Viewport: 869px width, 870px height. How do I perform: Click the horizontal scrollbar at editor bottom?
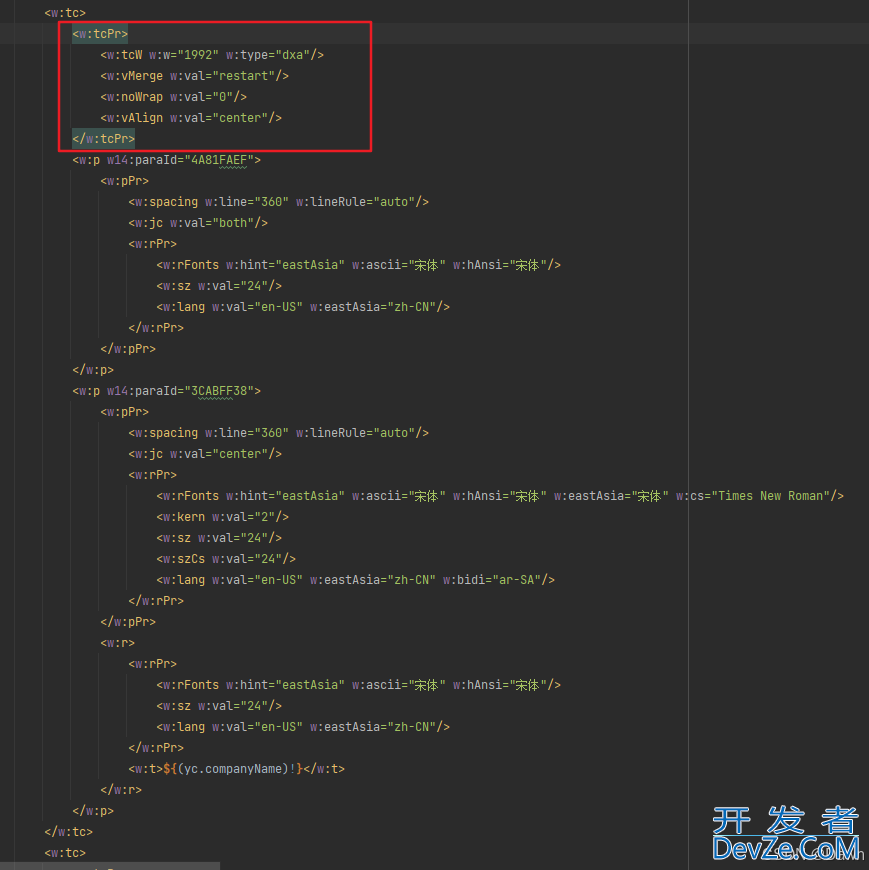[110, 866]
